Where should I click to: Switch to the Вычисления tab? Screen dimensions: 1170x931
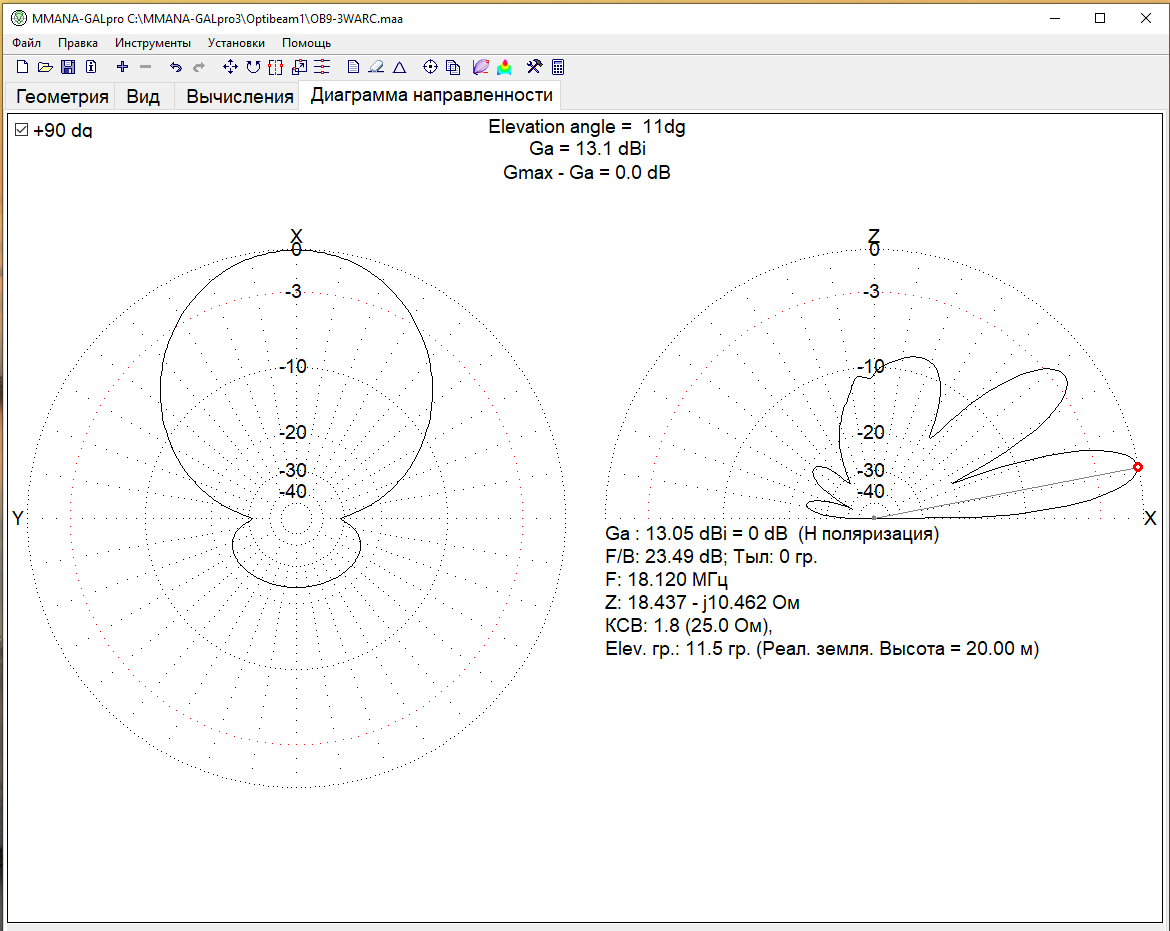point(240,97)
